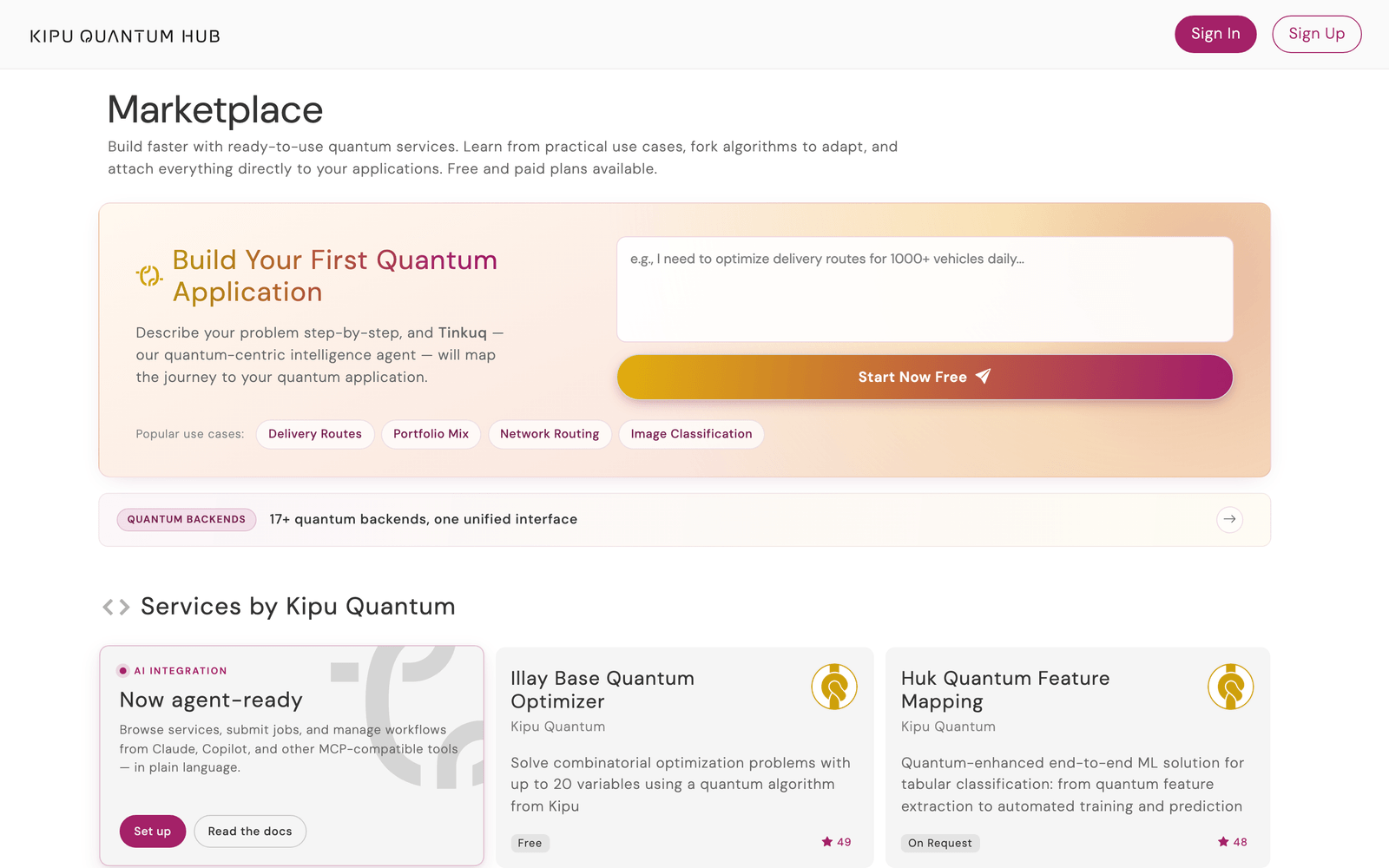This screenshot has width=1389, height=868.
Task: Select the Portfolio Mix use case
Action: coord(431,434)
